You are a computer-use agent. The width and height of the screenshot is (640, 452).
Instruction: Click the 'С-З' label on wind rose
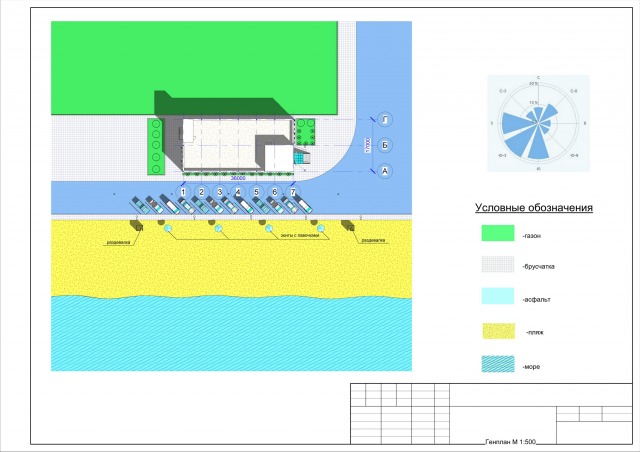pyautogui.click(x=503, y=91)
